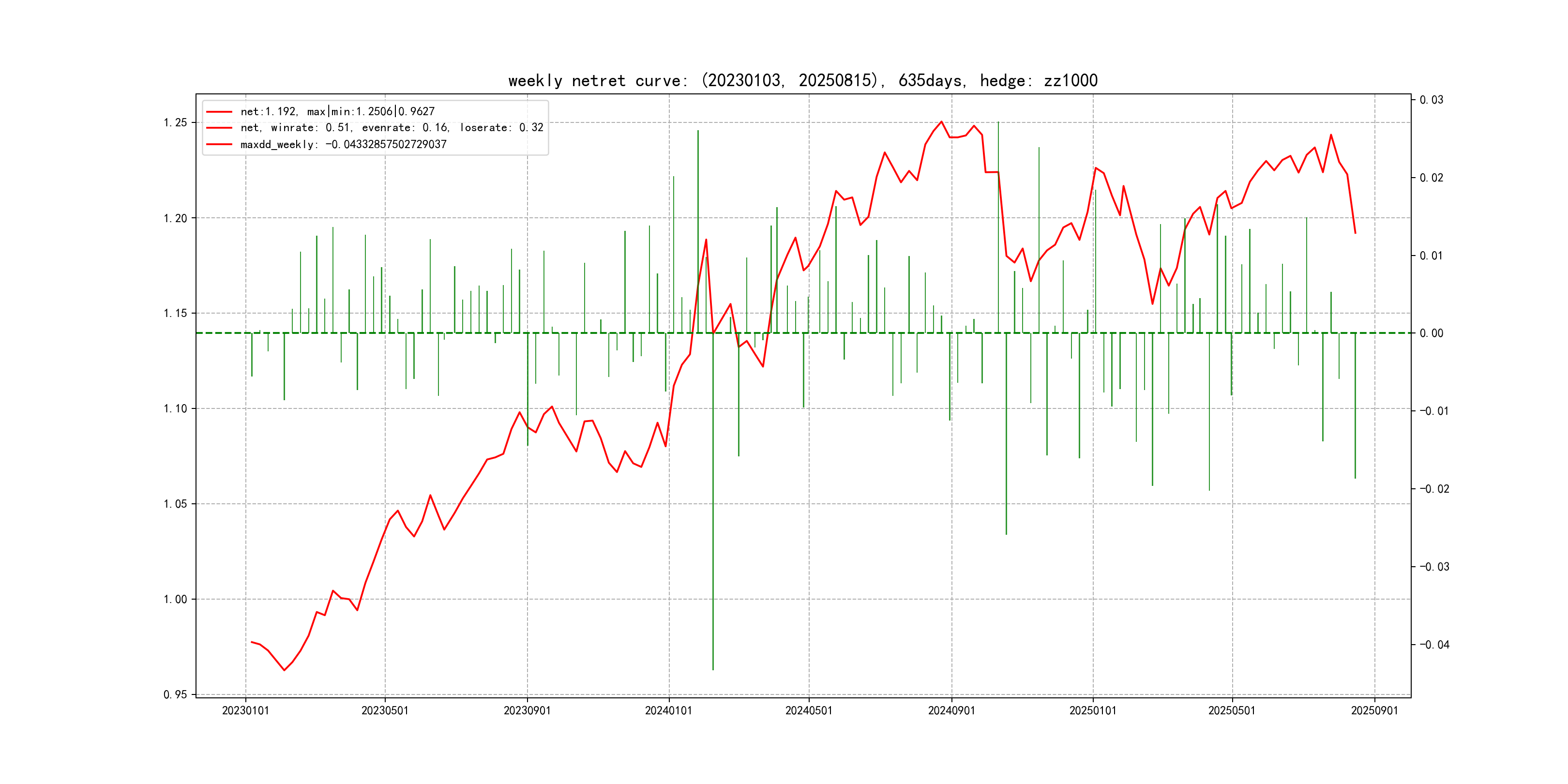Click the 20250101 x-axis label
Screen dimensions: 1568x784
1093,710
